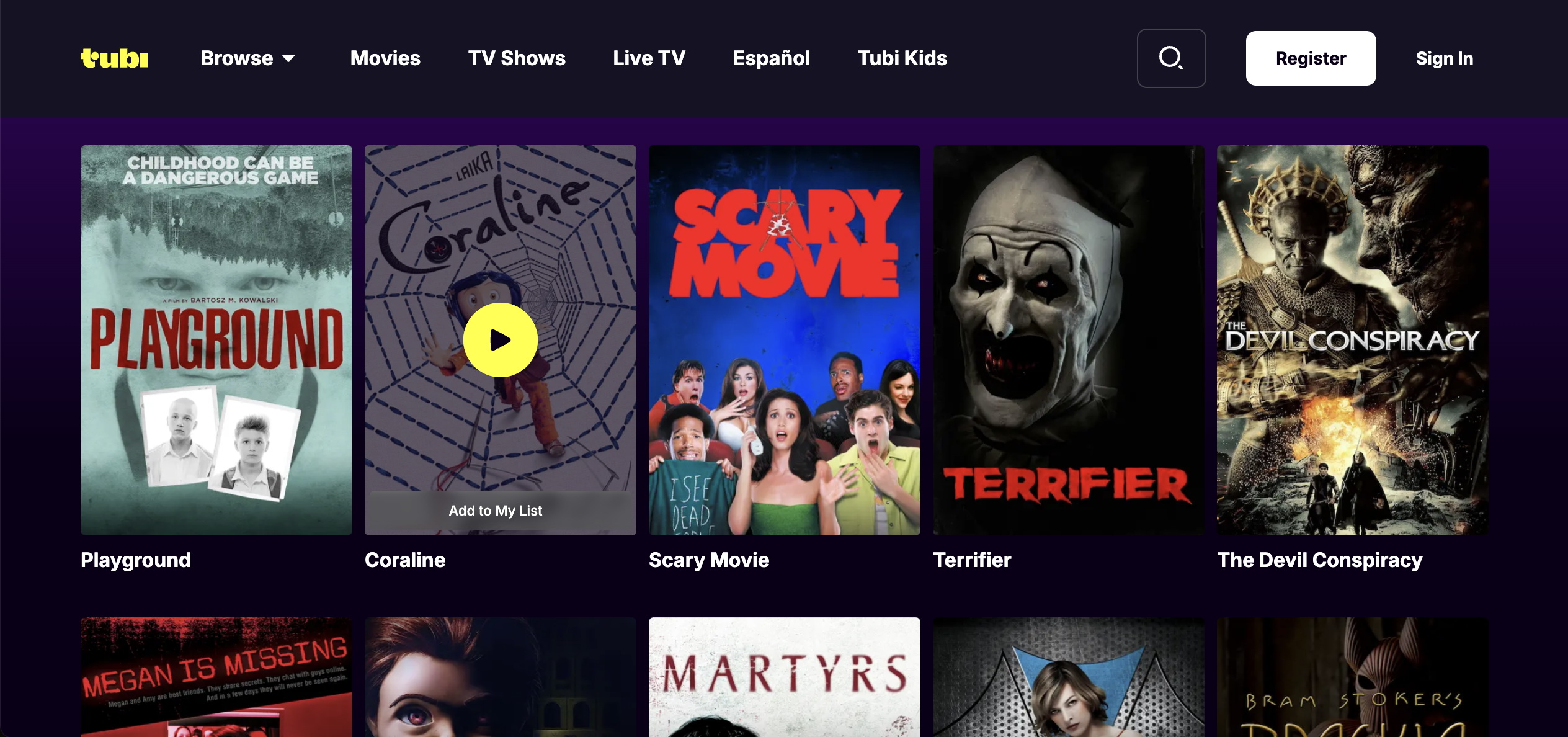The width and height of the screenshot is (1568, 737).
Task: Open the Movies menu item
Action: (x=385, y=58)
